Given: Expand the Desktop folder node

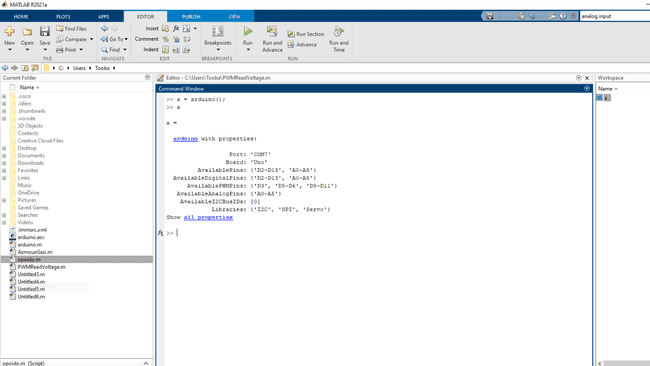Looking at the screenshot, I should point(4,148).
